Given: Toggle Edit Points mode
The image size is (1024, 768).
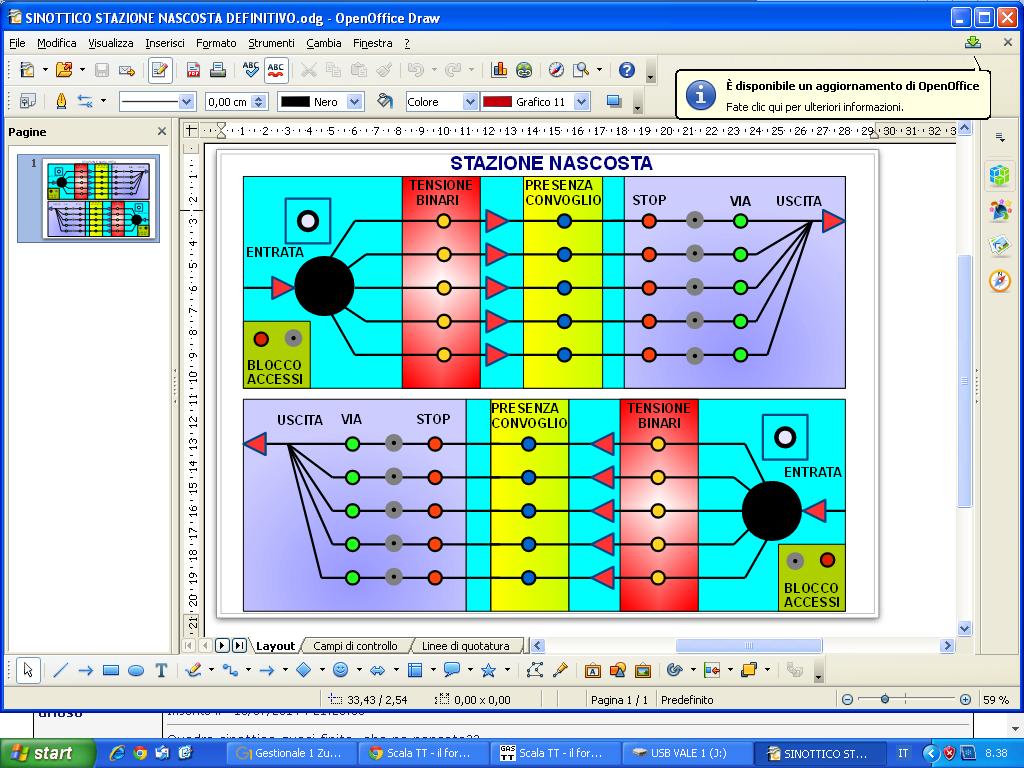Looking at the screenshot, I should [x=534, y=670].
